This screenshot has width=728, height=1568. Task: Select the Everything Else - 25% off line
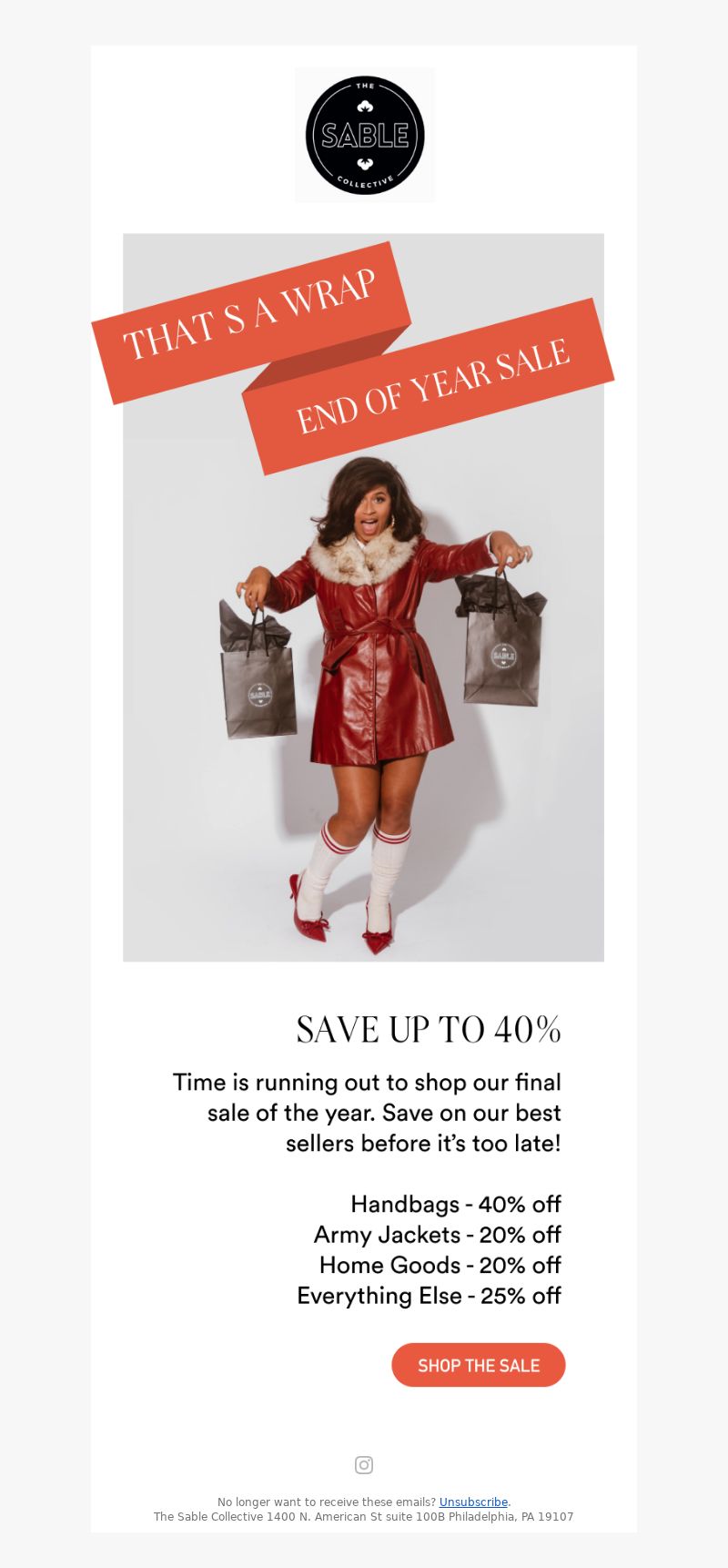430,1295
